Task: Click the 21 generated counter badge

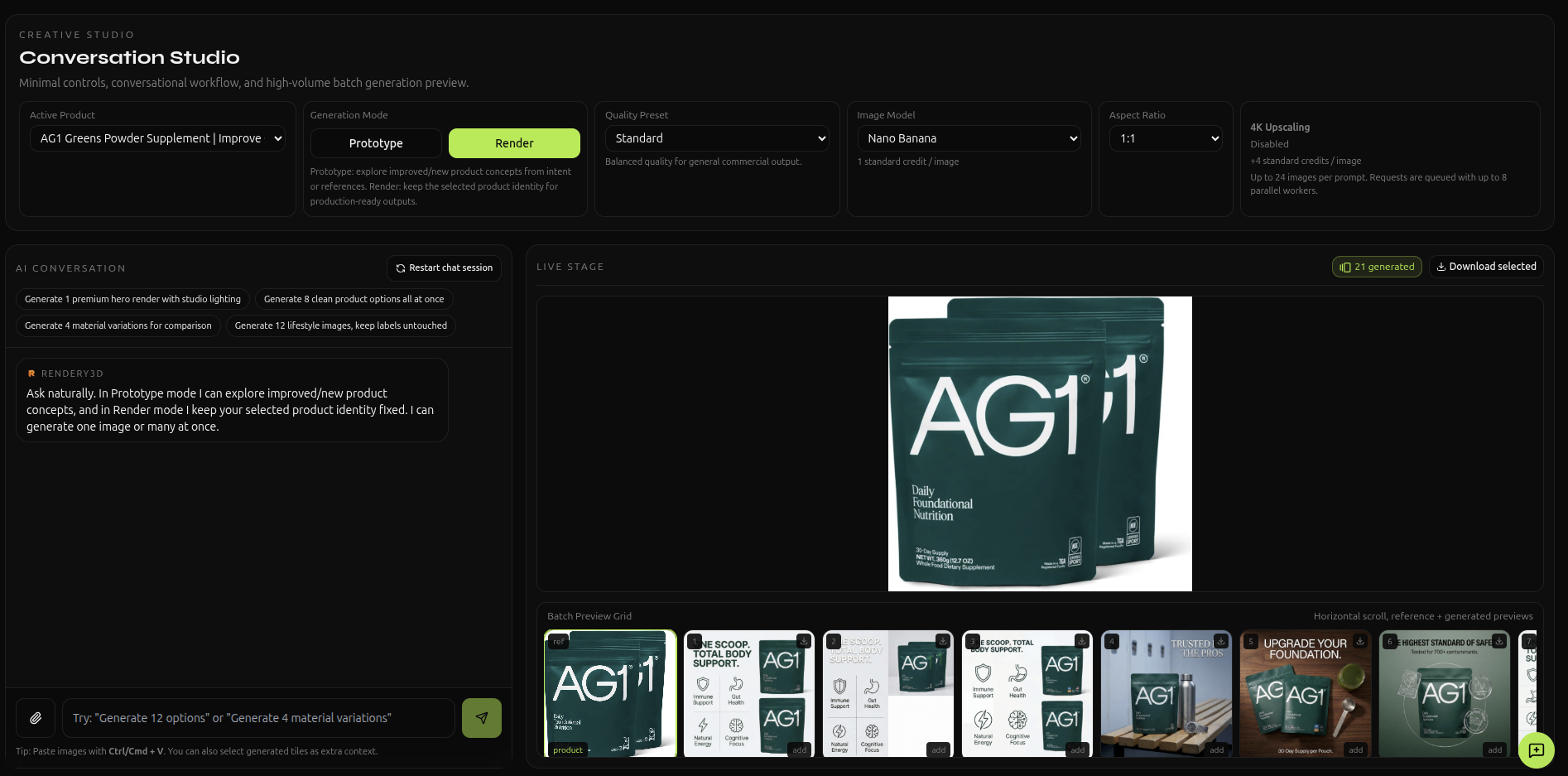Action: point(1377,267)
